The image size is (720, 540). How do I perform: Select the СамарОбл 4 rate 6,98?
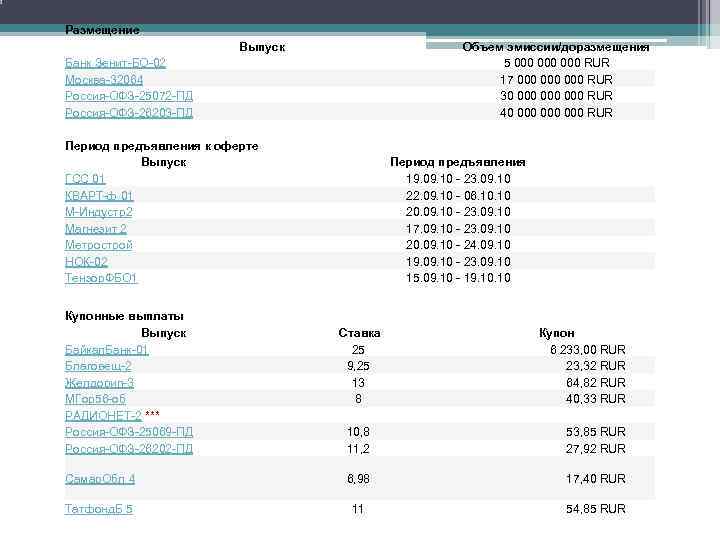358,479
